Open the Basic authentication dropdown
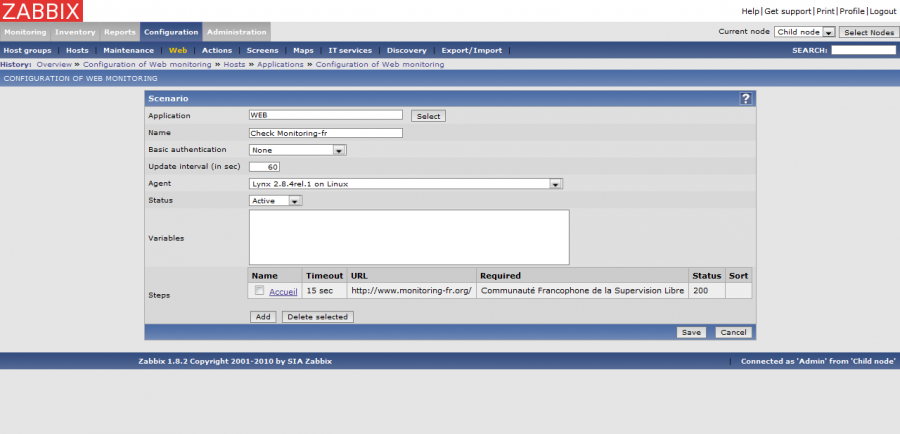900x434 pixels. 297,150
